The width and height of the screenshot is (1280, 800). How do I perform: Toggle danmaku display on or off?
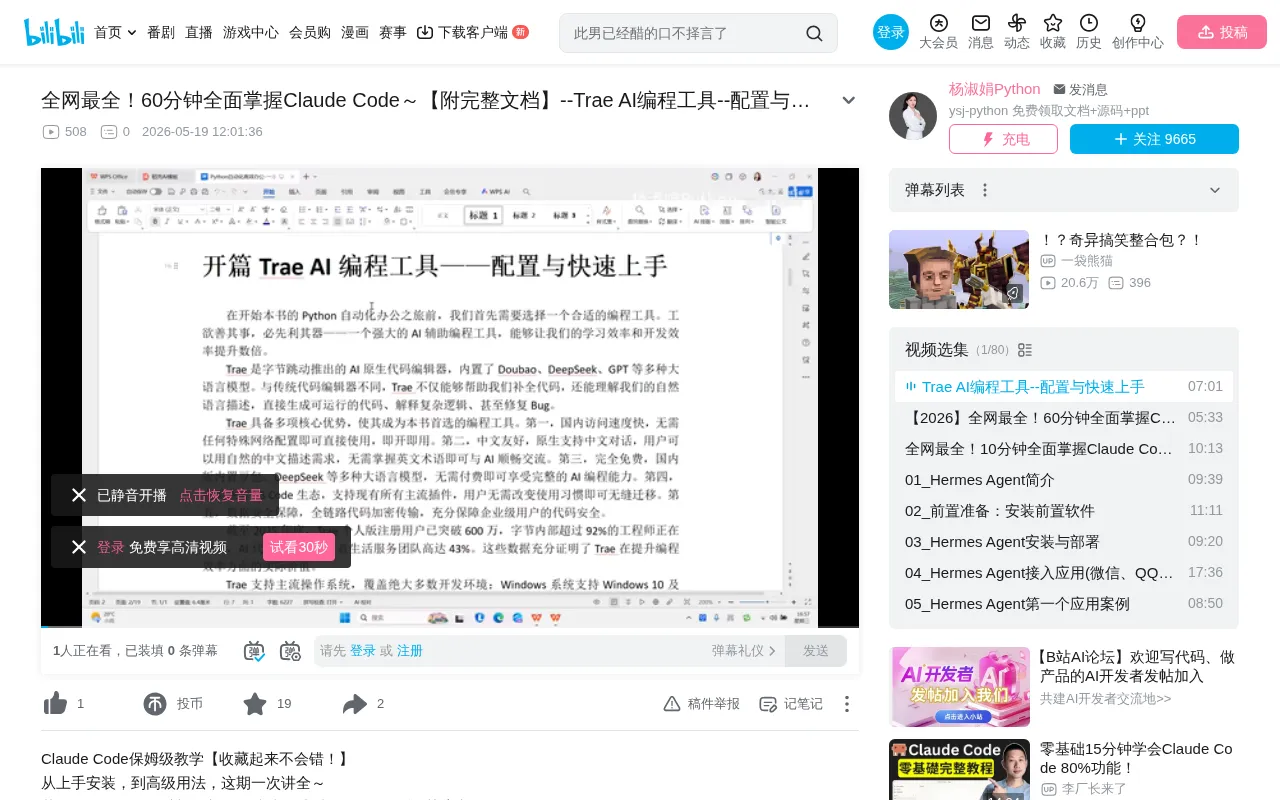(254, 651)
